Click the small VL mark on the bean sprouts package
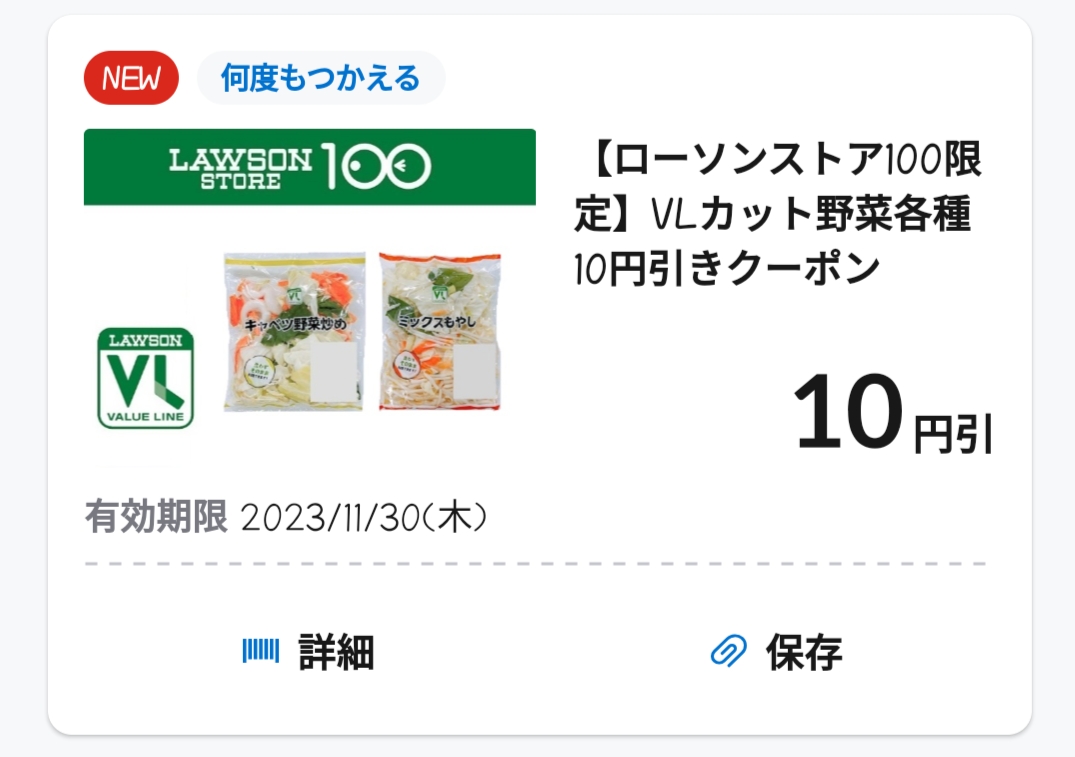This screenshot has height=757, width=1075. [441, 292]
